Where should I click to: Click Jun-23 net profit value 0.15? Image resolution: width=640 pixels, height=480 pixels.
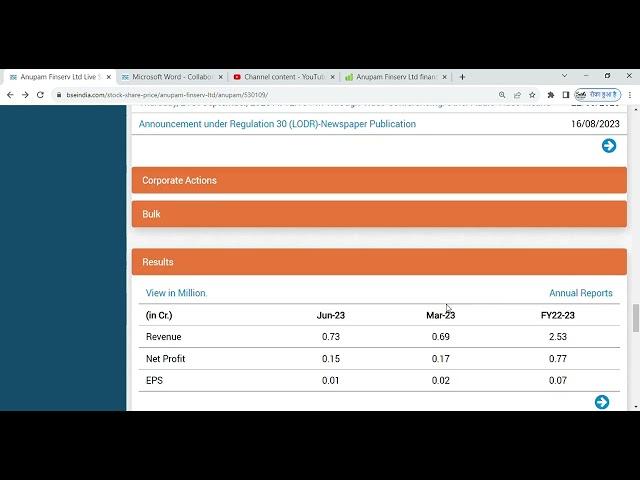point(331,359)
